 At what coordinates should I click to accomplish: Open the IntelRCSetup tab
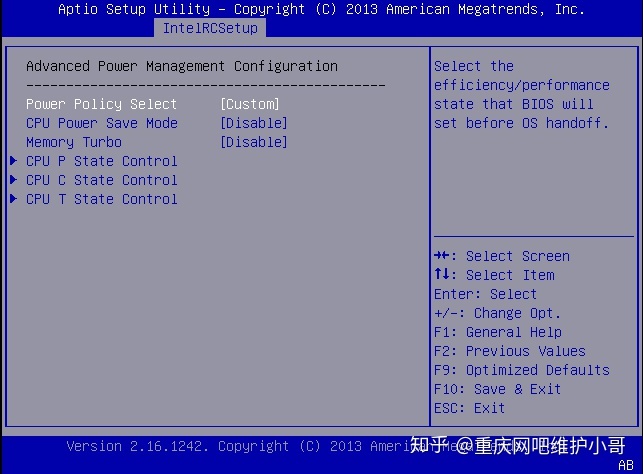pos(210,28)
